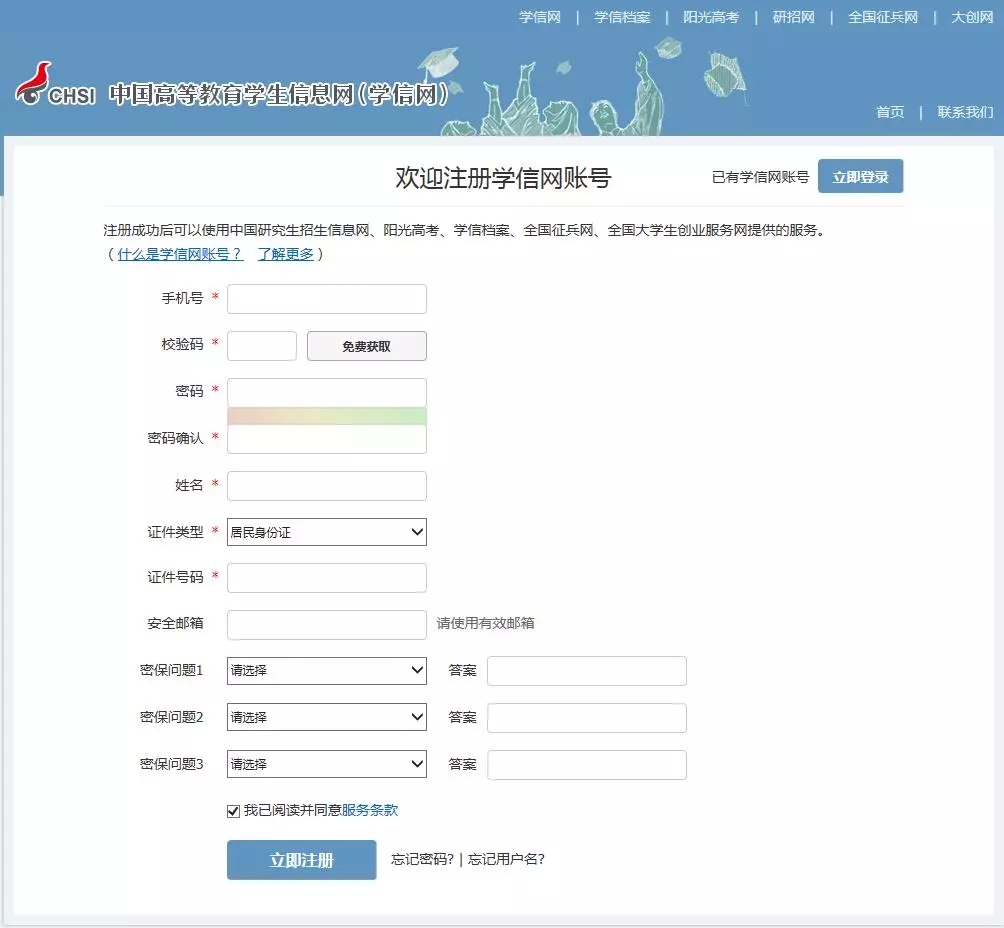Focus the 密码 input field
Viewport: 1004px width, 928px height.
pos(327,393)
